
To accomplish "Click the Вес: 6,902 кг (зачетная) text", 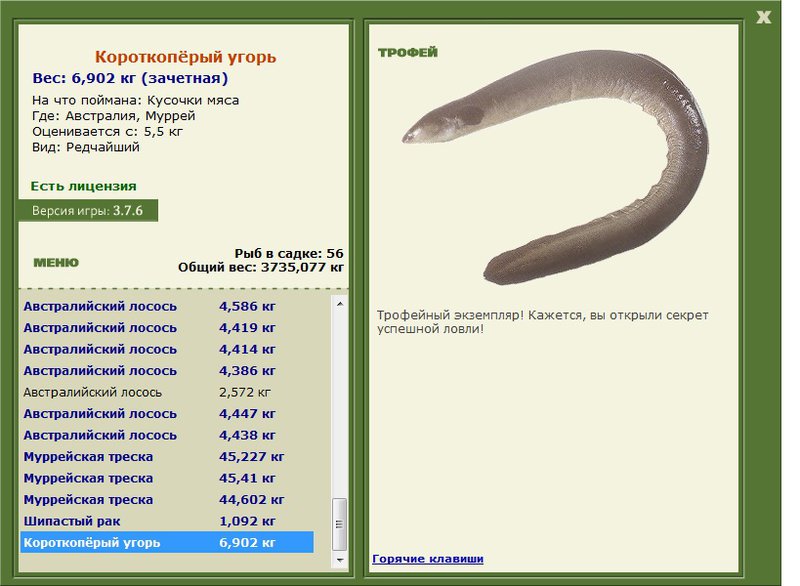I will coord(130,78).
